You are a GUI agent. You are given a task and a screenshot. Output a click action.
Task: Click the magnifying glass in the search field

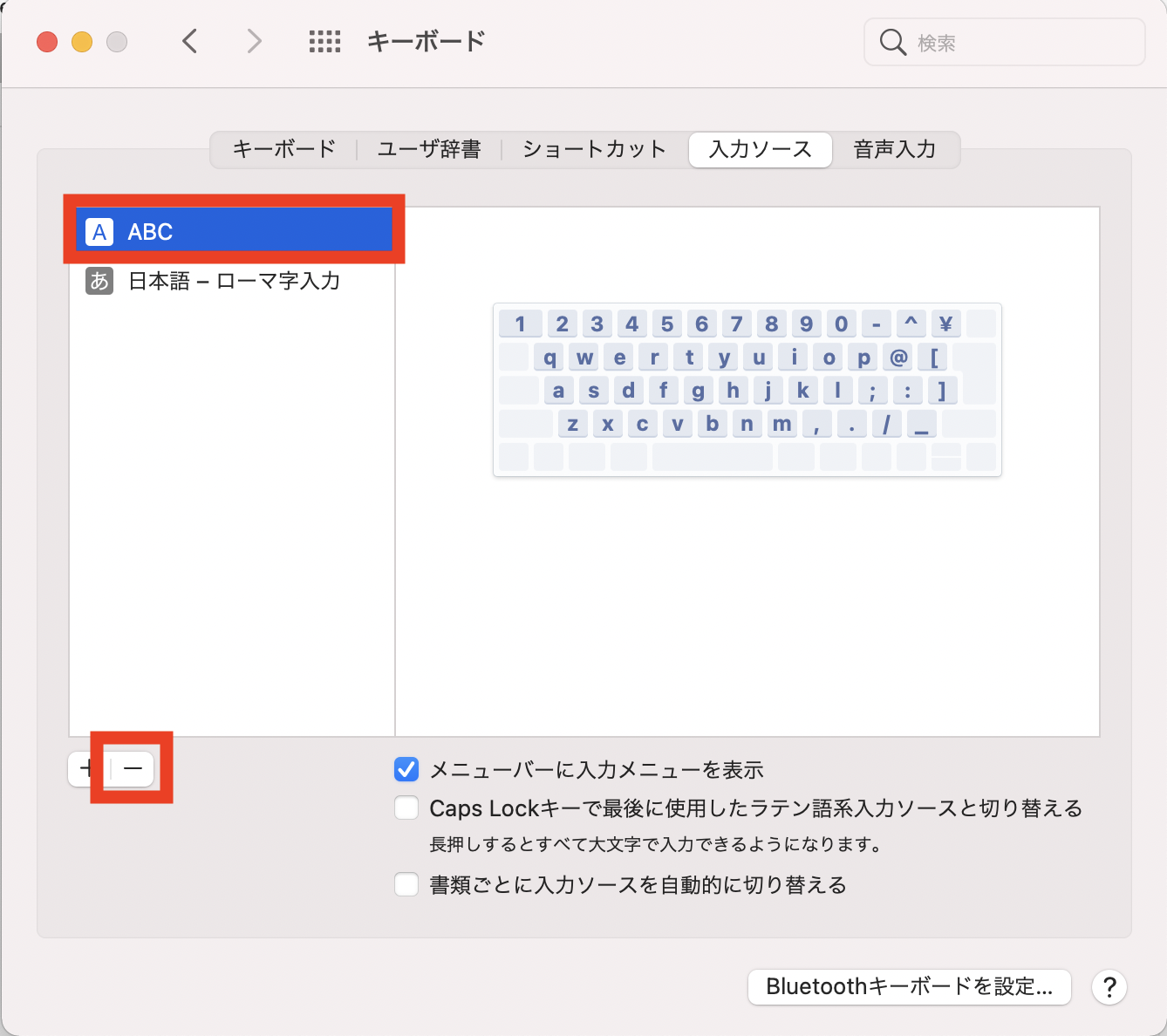point(892,41)
